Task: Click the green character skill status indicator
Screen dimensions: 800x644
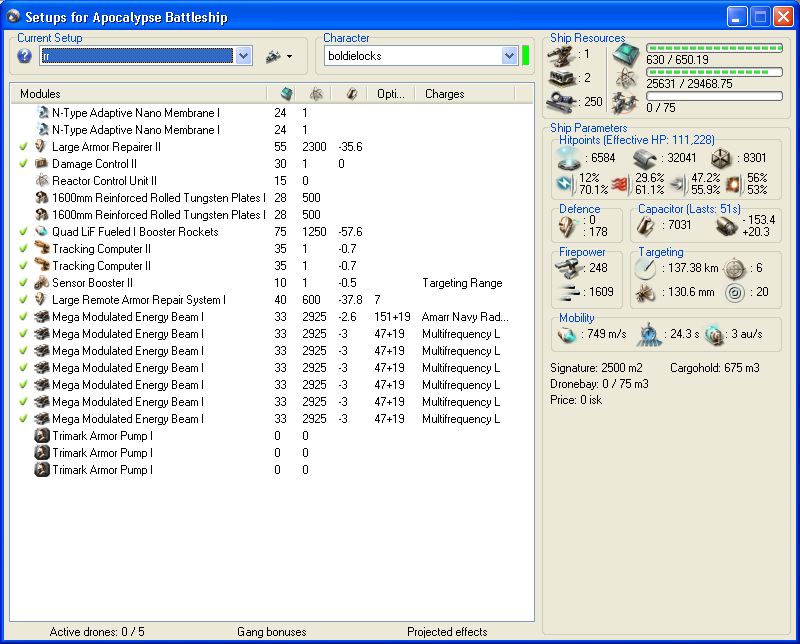Action: point(526,56)
